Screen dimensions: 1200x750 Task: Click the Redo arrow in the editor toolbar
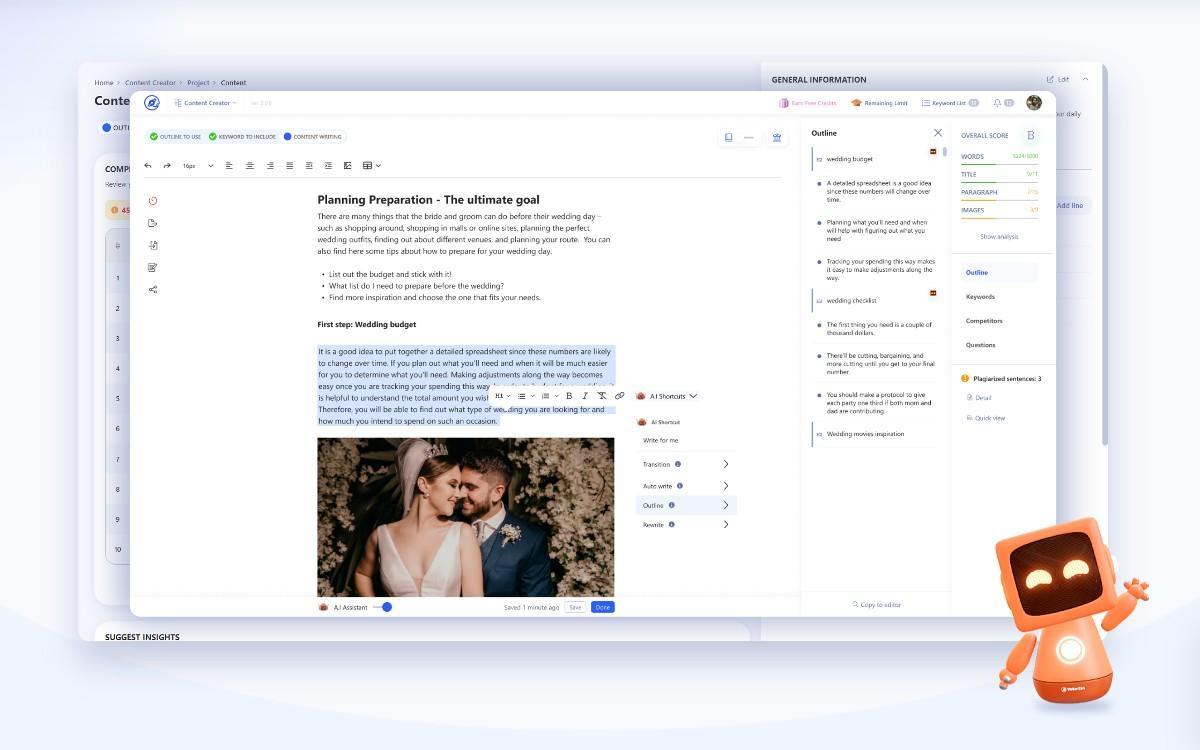(166, 166)
